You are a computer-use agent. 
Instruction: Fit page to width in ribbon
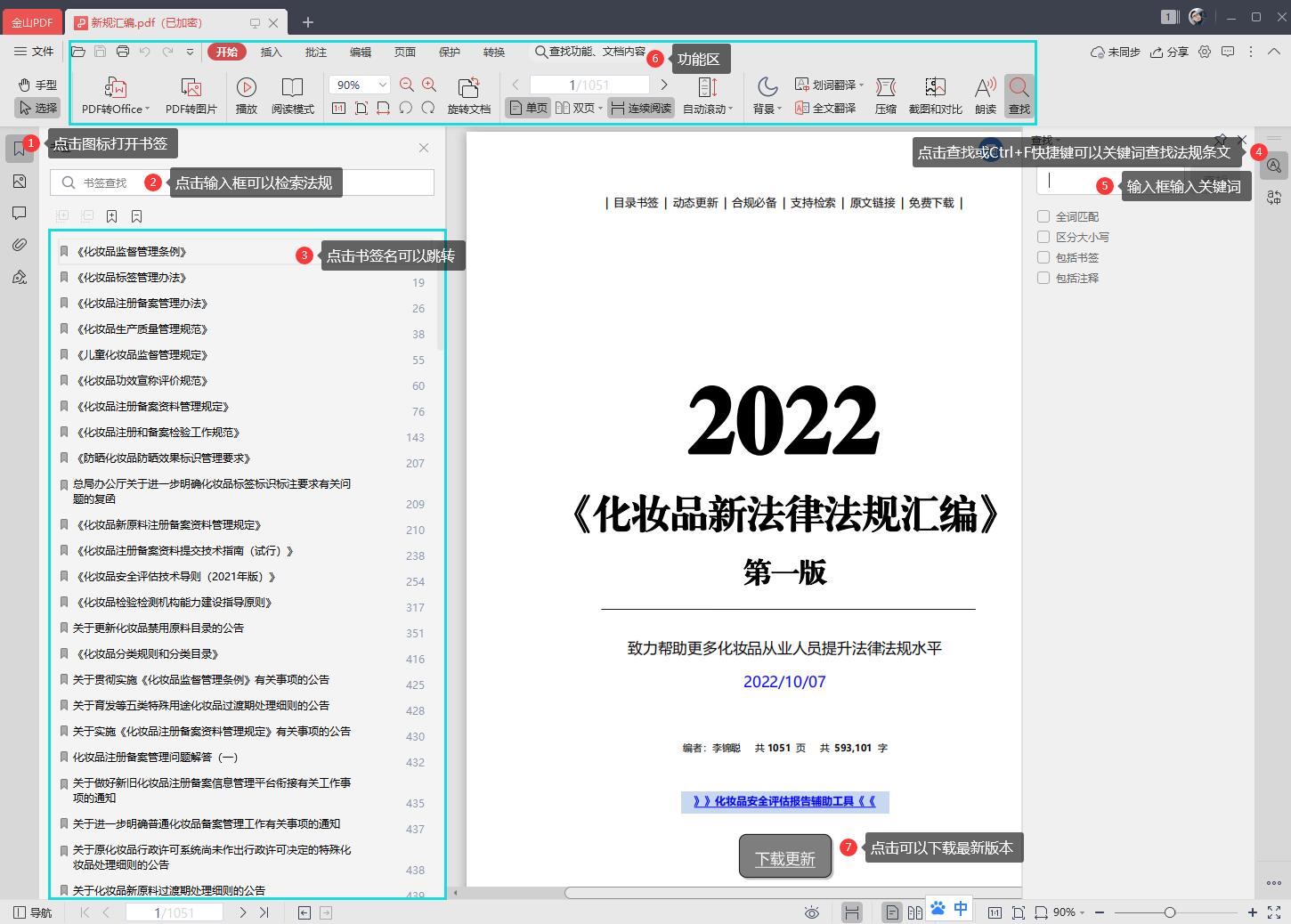(x=383, y=109)
